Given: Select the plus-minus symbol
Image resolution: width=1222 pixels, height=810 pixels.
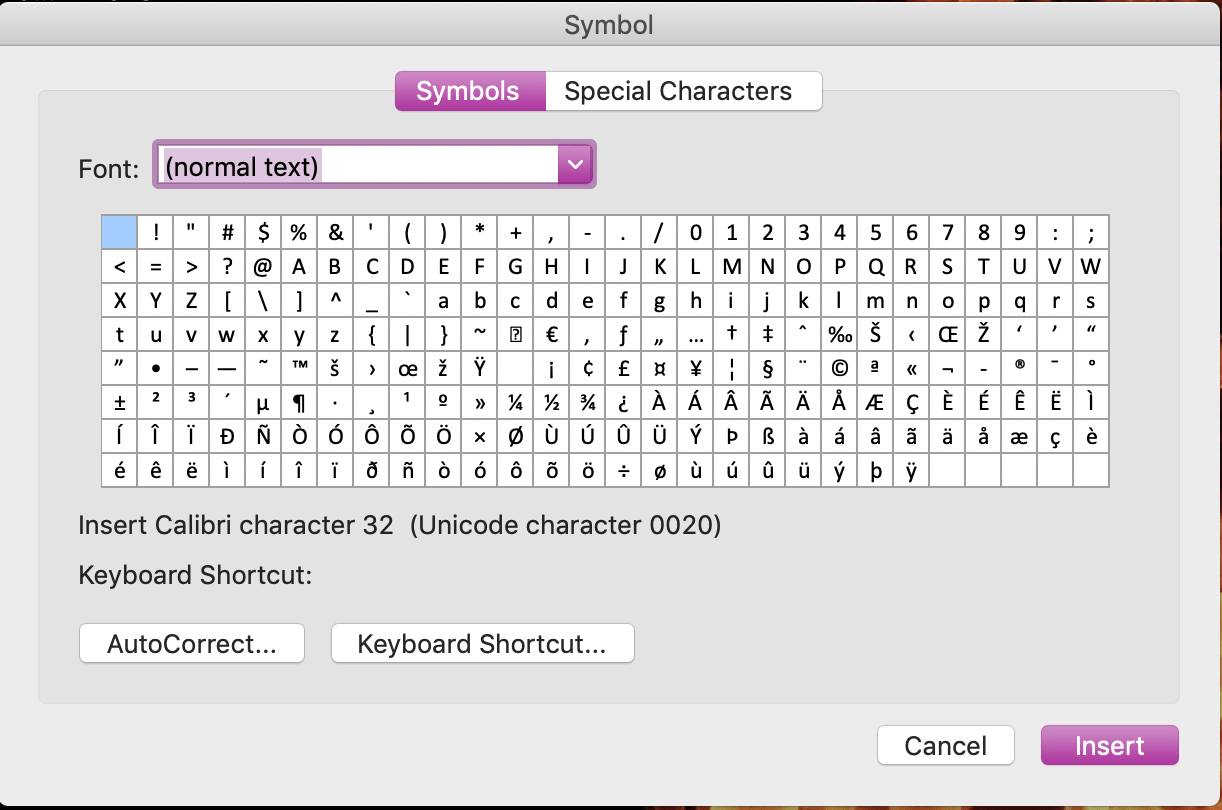Looking at the screenshot, I should [x=119, y=403].
